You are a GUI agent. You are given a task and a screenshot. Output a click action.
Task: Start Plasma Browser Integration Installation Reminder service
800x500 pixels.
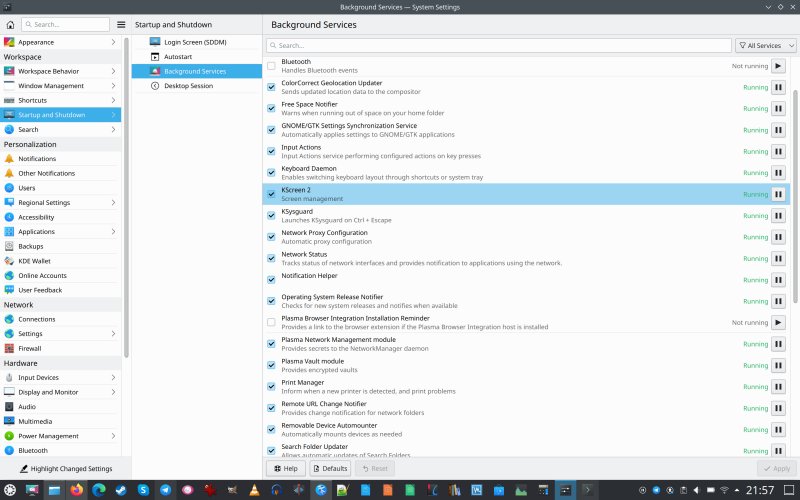[x=778, y=322]
